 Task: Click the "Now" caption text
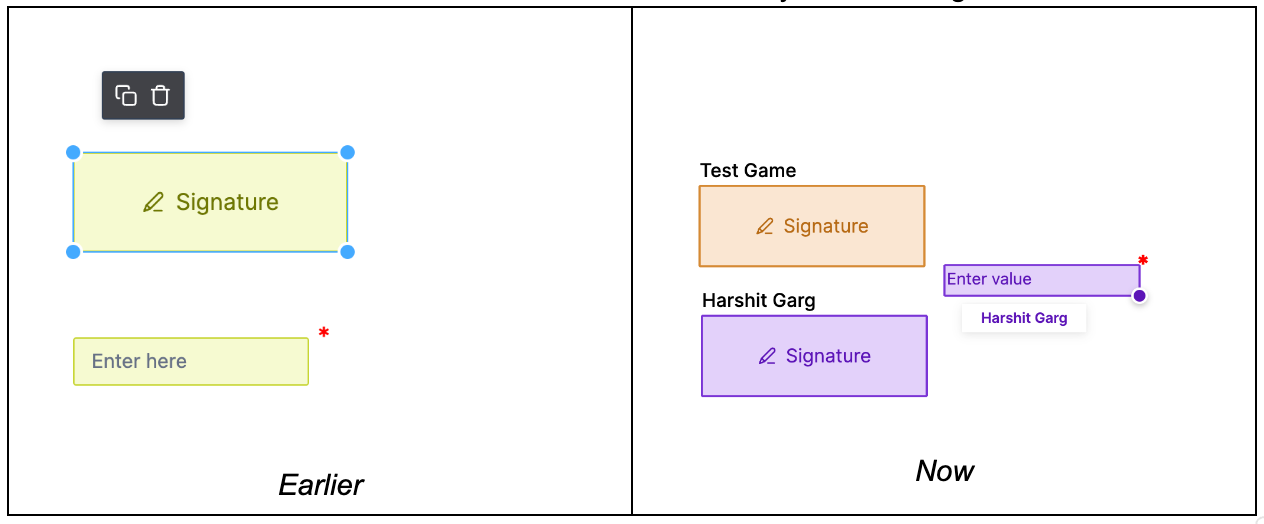pos(945,471)
